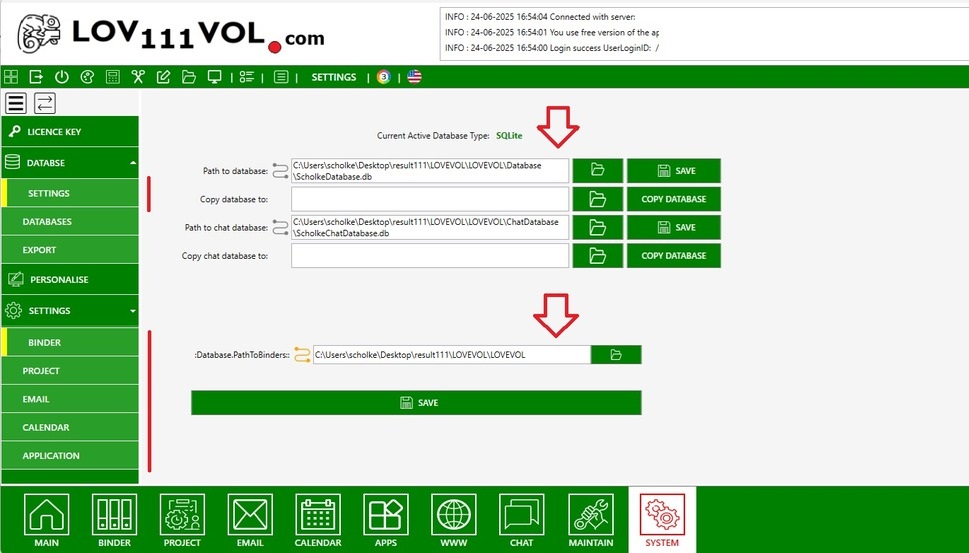Click the 'Login success UserLoginID' log line
This screenshot has height=553, width=969.
[x=552, y=48]
